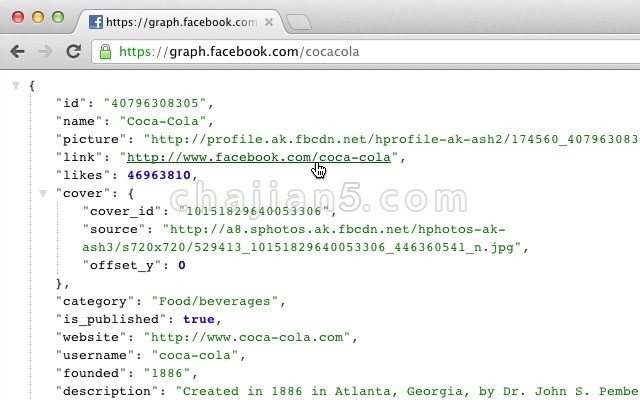Collapse the "cover" object
The width and height of the screenshot is (640, 400).
[43, 193]
